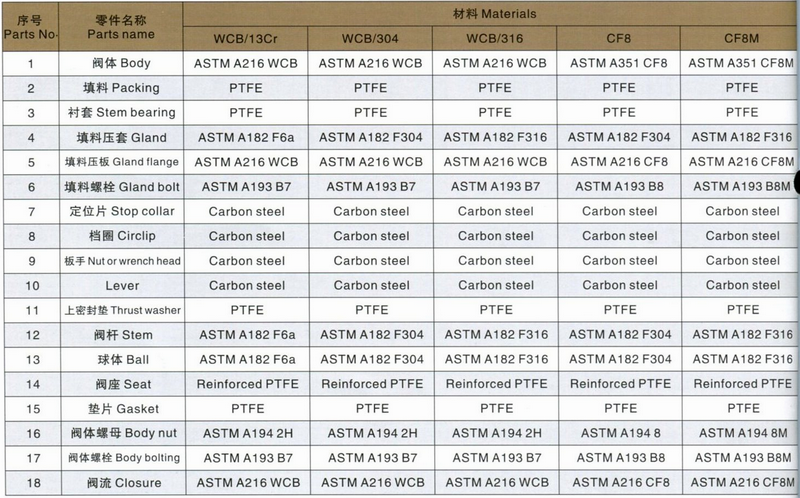Image resolution: width=800 pixels, height=498 pixels.
Task: Click the 序号 Parts No. header
Action: tap(31, 26)
